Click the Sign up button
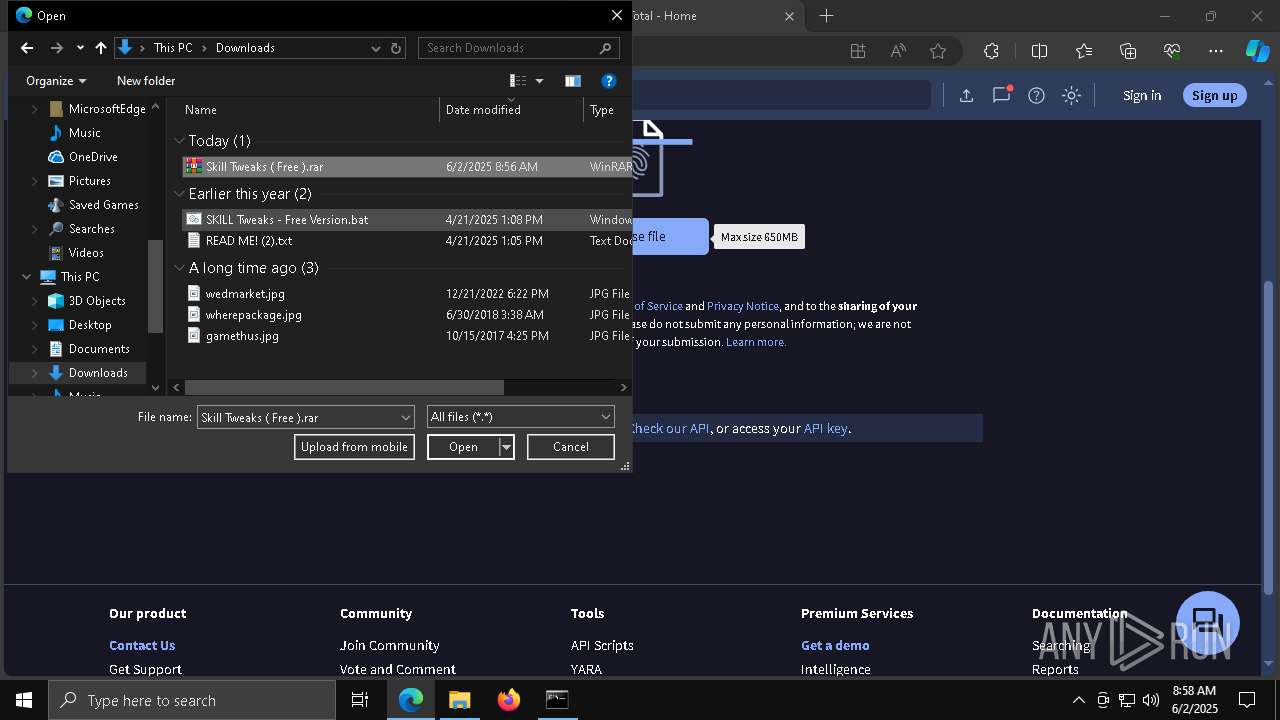The width and height of the screenshot is (1280, 720). (x=1214, y=96)
